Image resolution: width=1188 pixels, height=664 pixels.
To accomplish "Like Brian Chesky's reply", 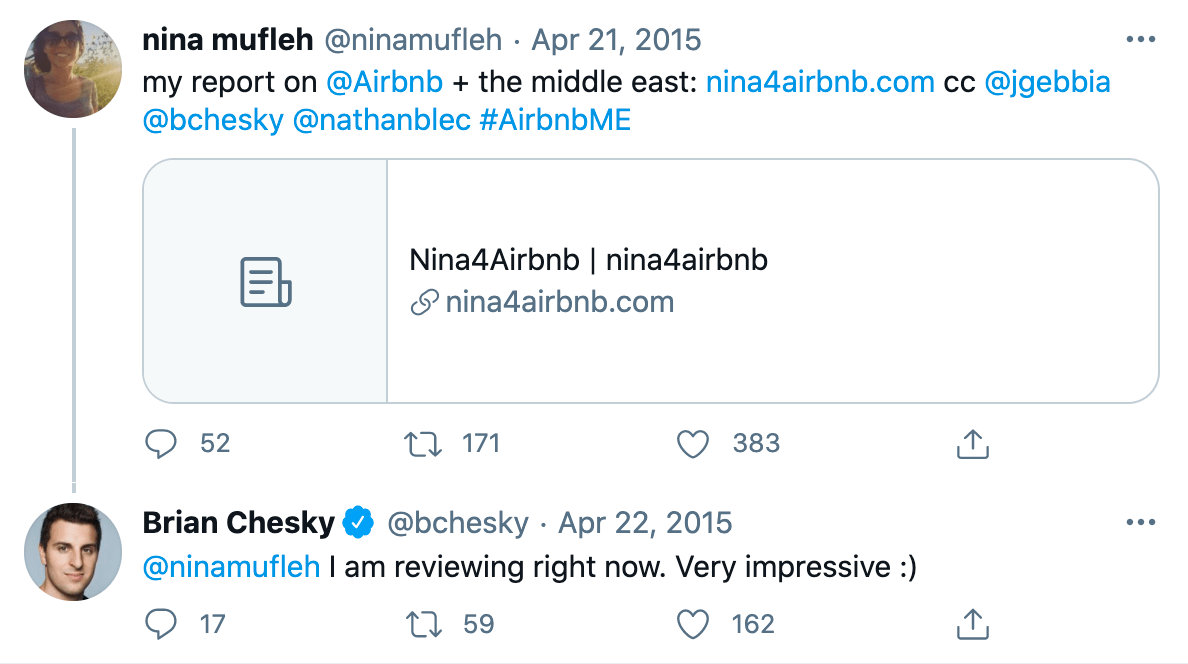I will 693,623.
